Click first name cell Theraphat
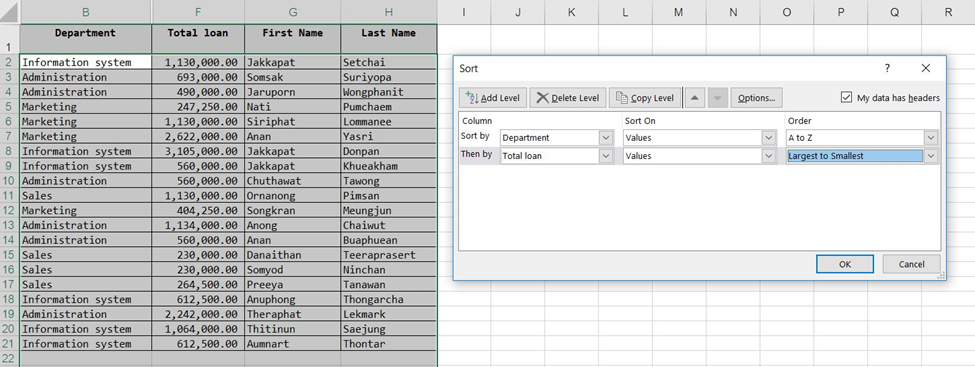This screenshot has width=975, height=367. [x=292, y=314]
